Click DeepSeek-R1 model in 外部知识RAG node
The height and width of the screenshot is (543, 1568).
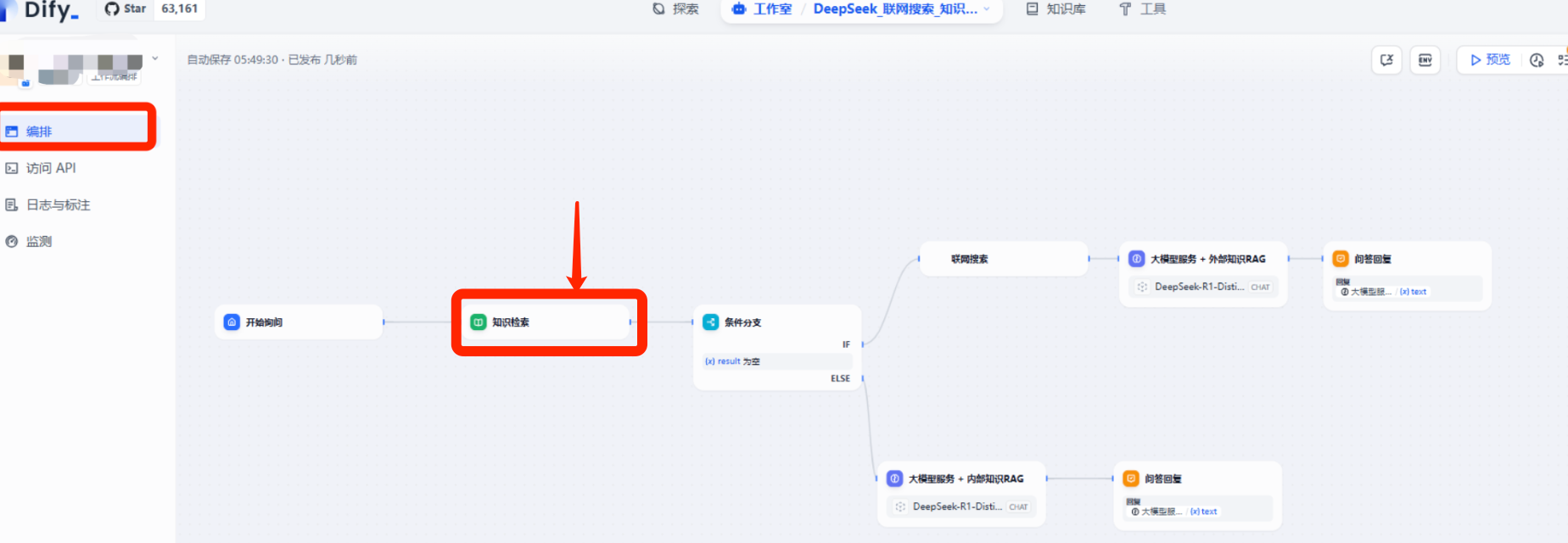coord(1199,287)
